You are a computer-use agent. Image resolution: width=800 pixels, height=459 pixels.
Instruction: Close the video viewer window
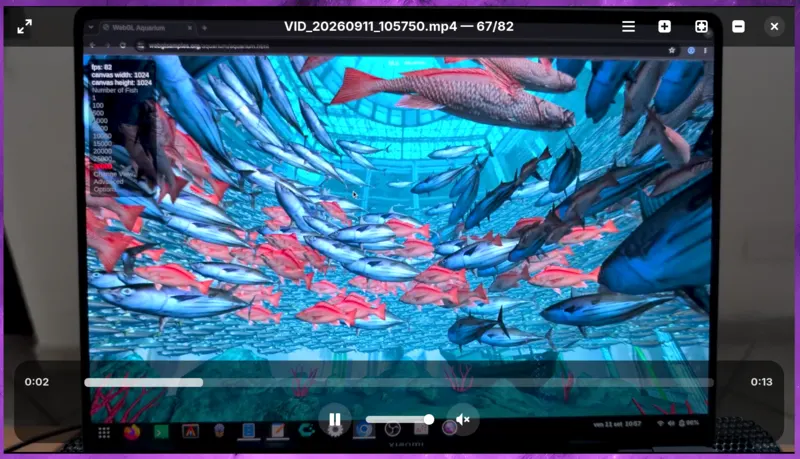pos(774,27)
